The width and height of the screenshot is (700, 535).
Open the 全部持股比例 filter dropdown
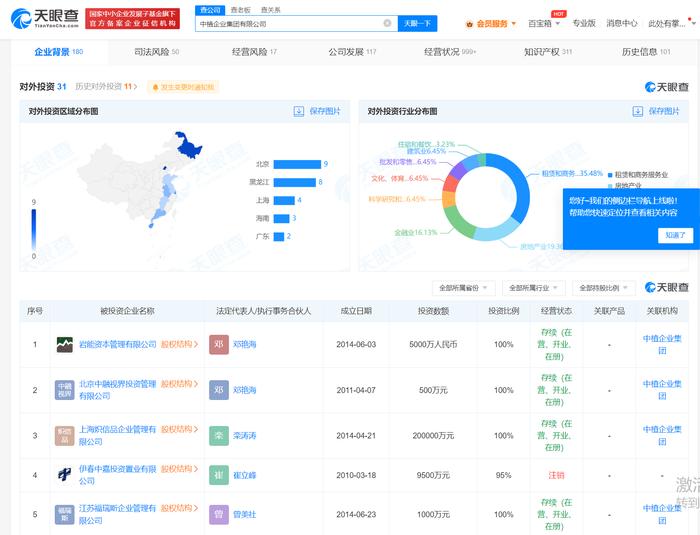(604, 288)
